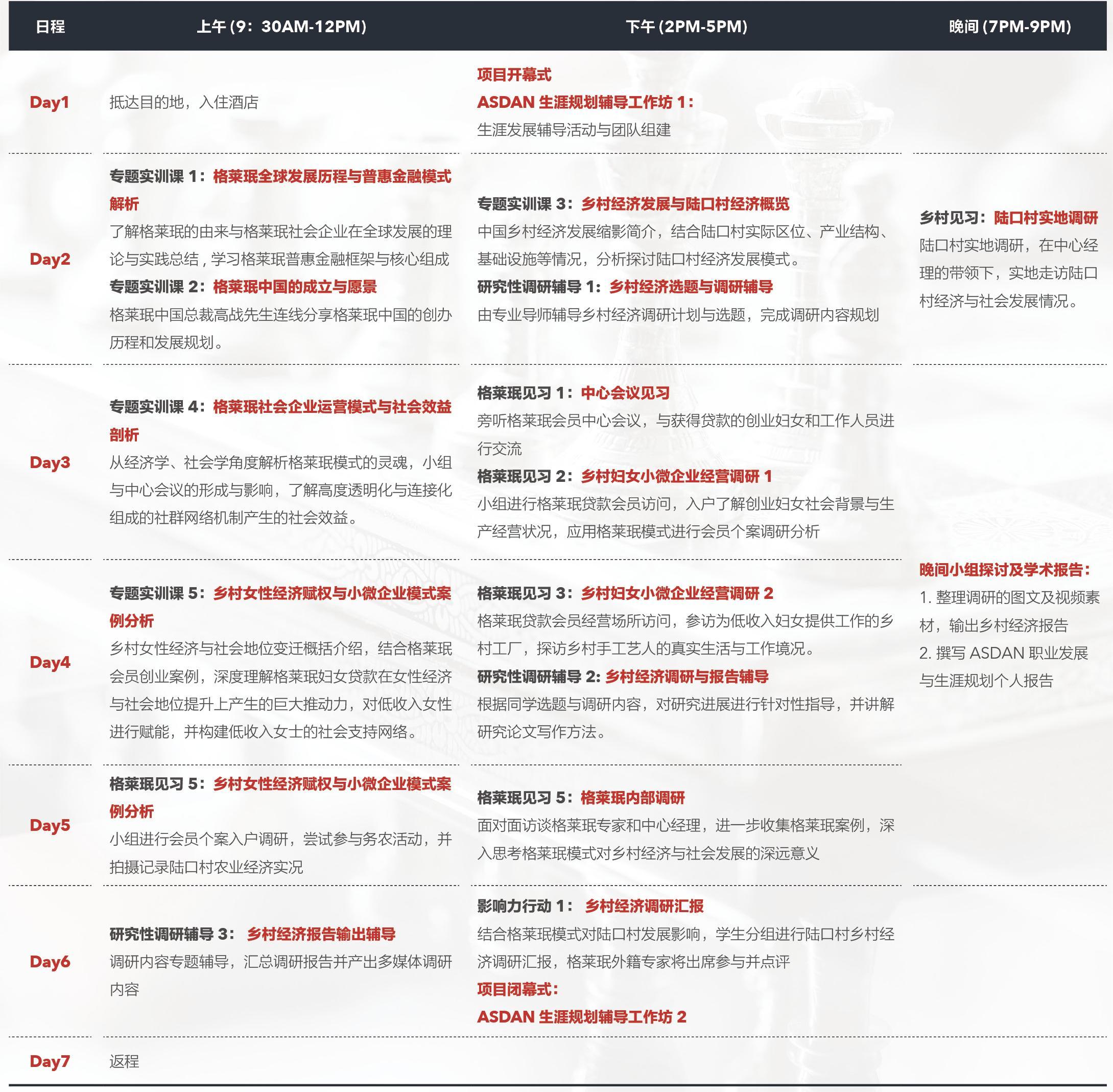This screenshot has height=1092, width=1113.
Task: Click 面对面访谈格莱珉专家和中心经理 line
Action: pyautogui.click(x=686, y=825)
